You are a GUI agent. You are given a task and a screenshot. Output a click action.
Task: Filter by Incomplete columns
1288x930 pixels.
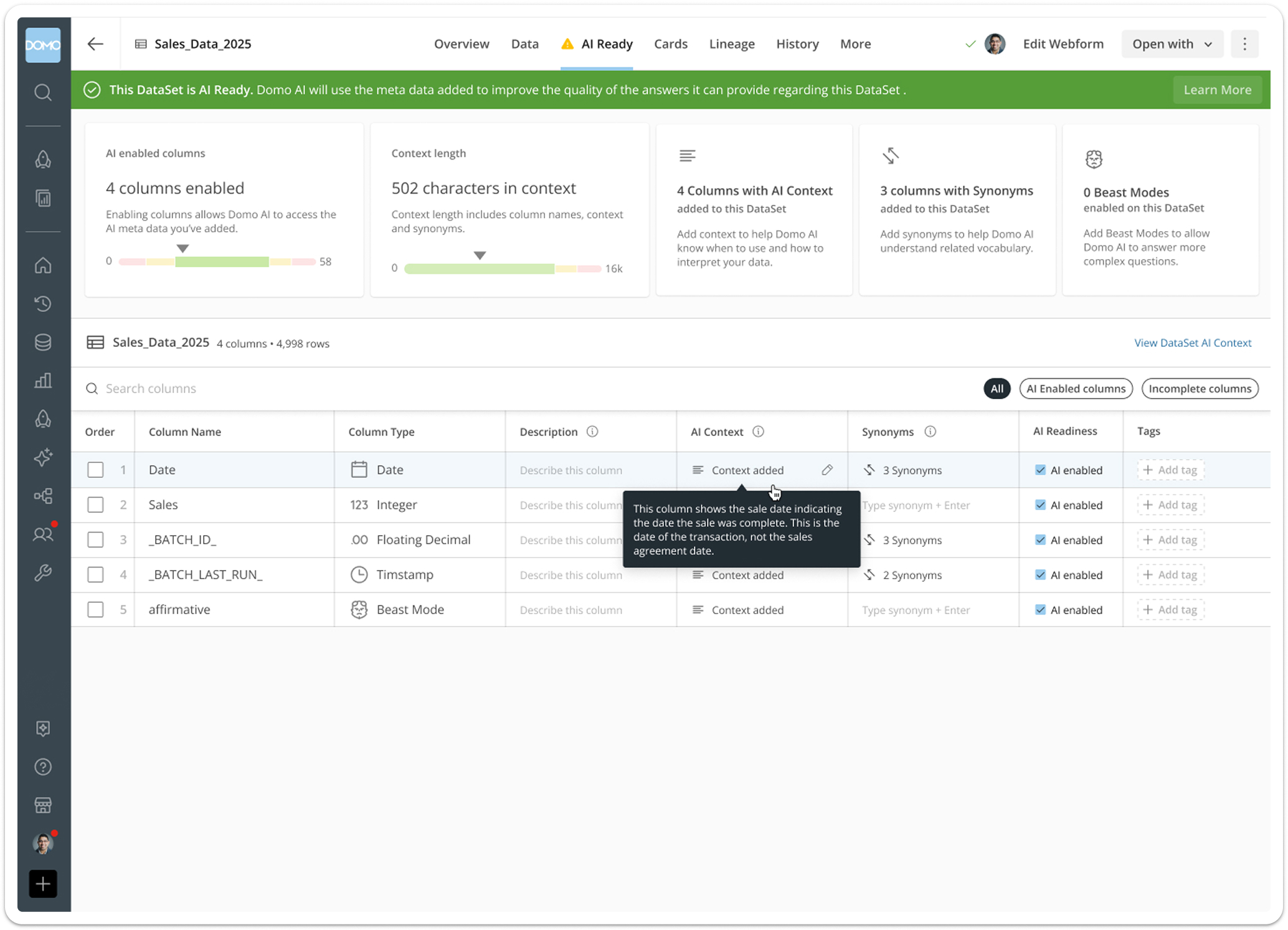(1200, 389)
